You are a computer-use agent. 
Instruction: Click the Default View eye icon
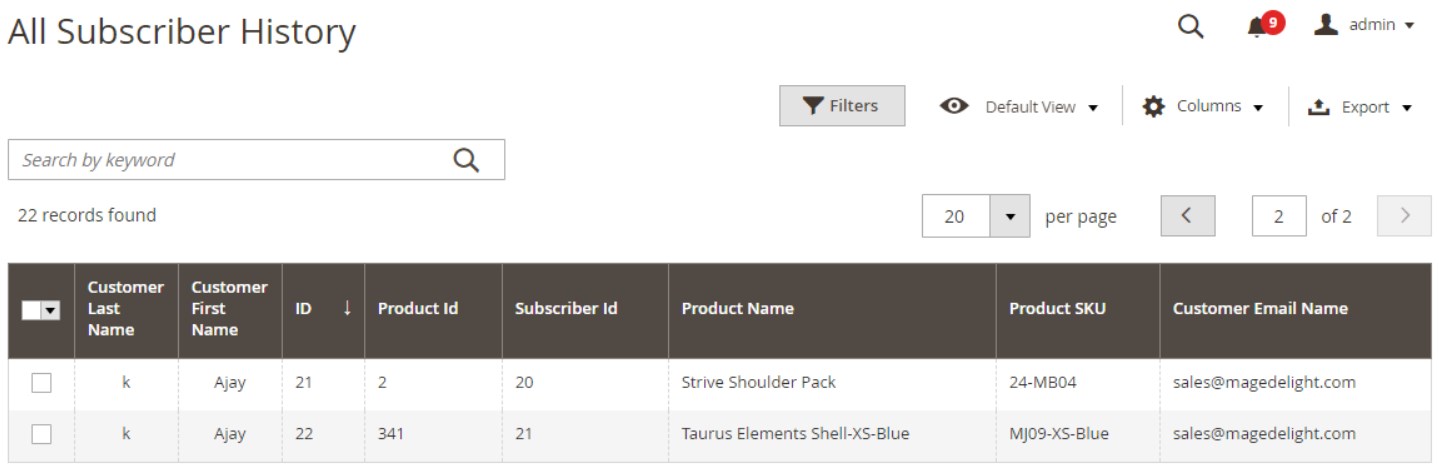(x=954, y=106)
